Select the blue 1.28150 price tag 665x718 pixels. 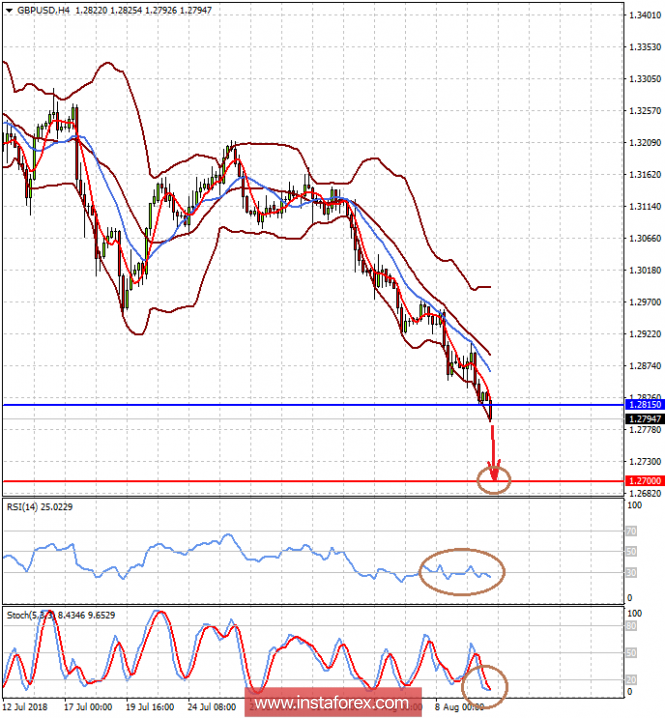click(644, 405)
